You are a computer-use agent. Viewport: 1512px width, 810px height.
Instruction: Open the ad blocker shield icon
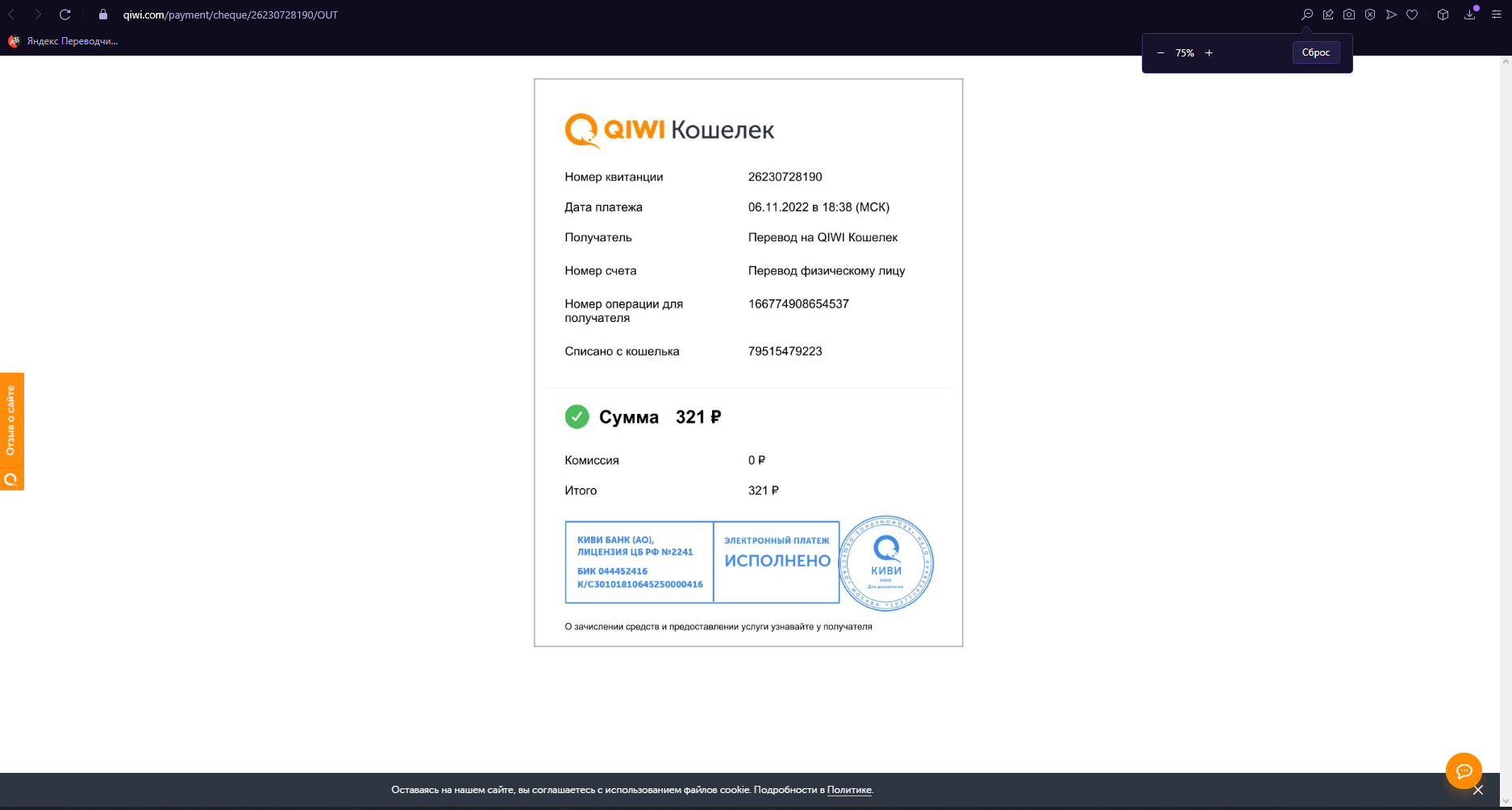pos(1370,15)
